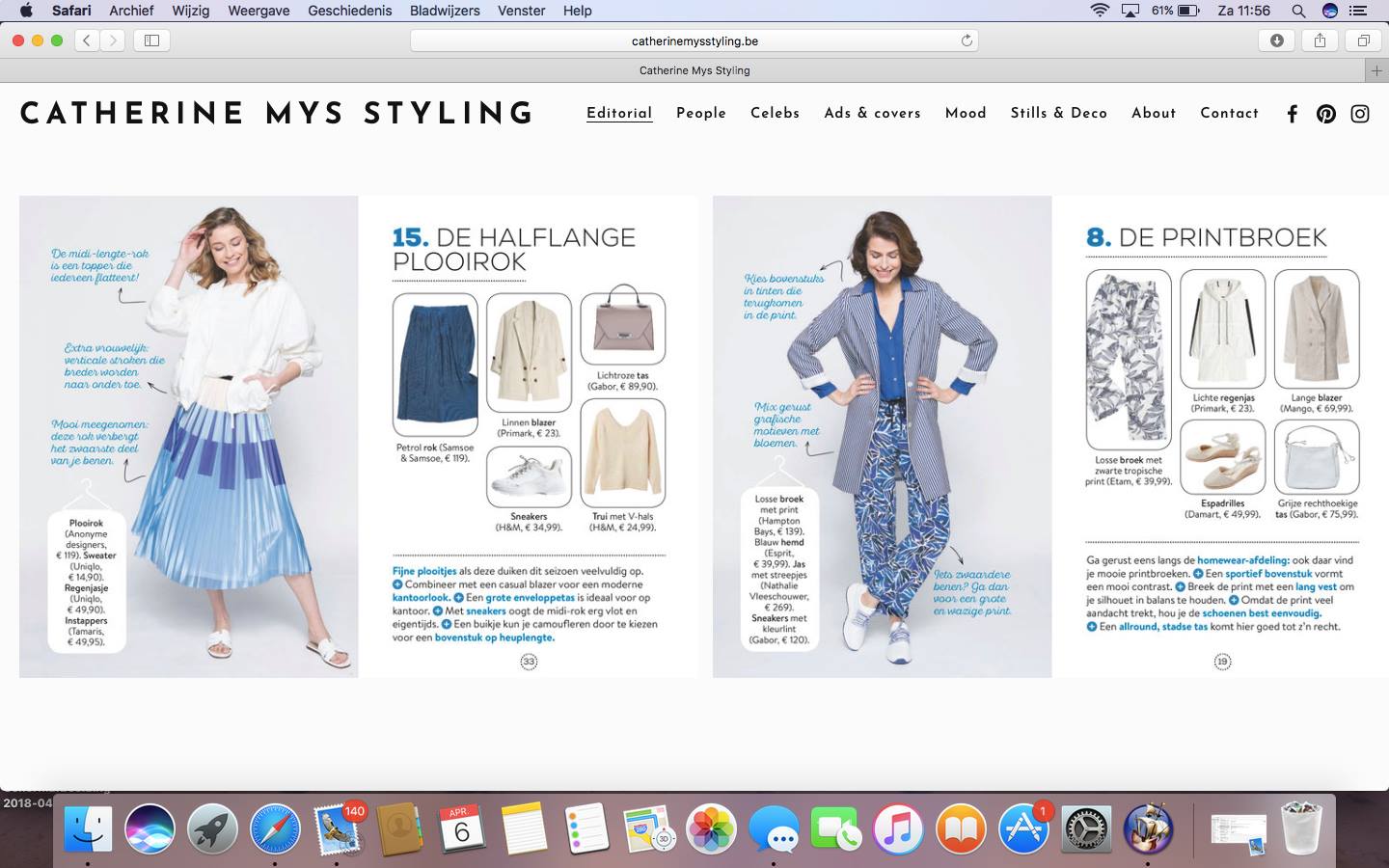Image resolution: width=1389 pixels, height=868 pixels.
Task: Open Contacts from the Dock
Action: 399,828
